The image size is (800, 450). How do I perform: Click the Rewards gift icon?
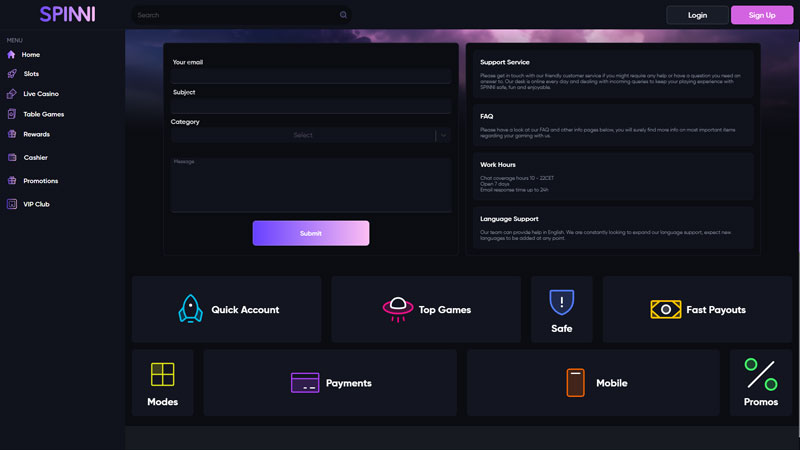click(12, 134)
